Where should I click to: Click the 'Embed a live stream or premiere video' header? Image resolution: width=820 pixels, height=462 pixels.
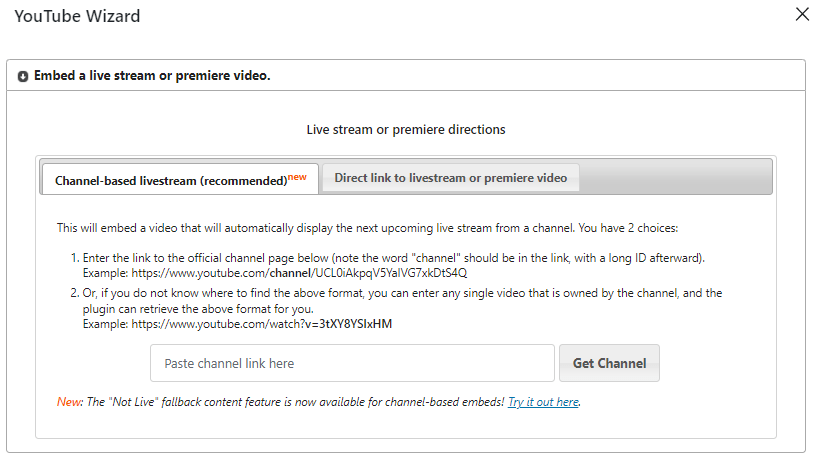pyautogui.click(x=152, y=76)
